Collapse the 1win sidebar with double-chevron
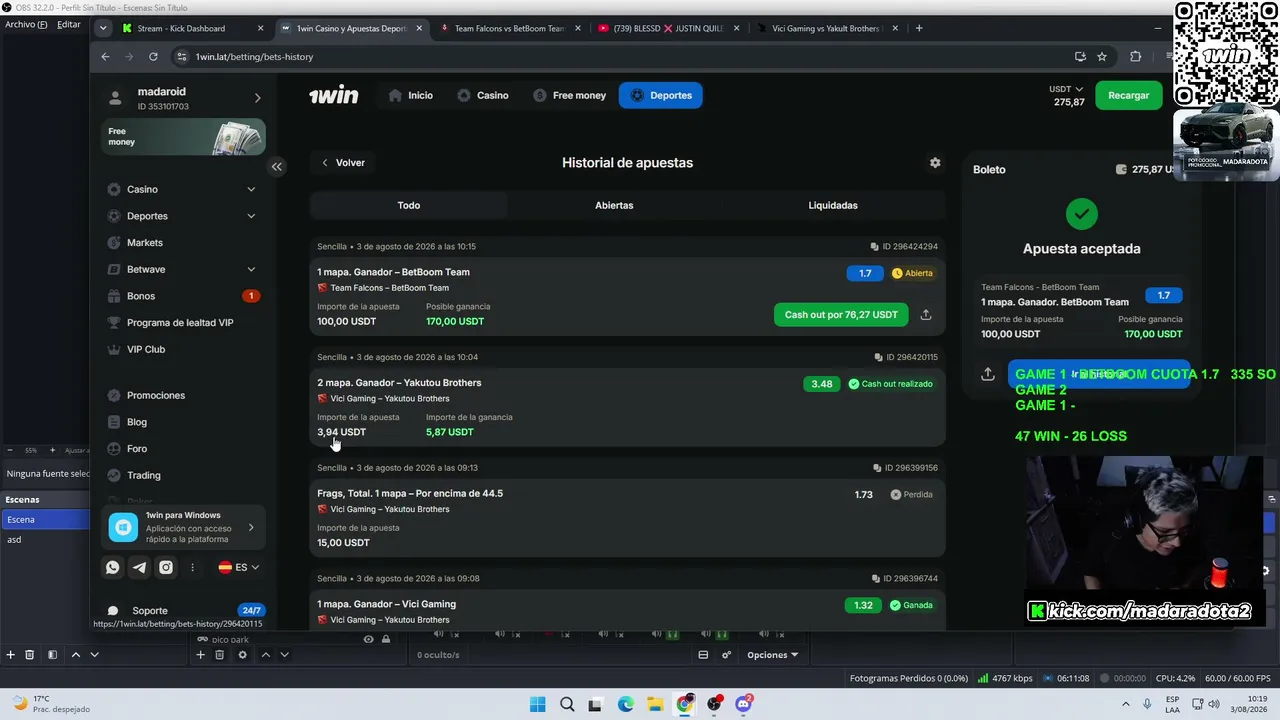 click(277, 167)
